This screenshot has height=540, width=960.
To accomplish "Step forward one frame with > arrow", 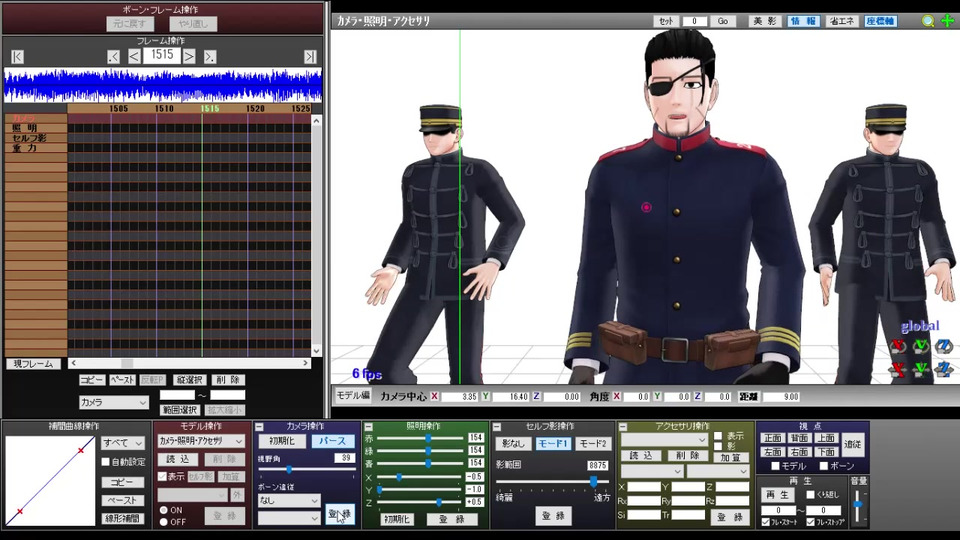I will (x=189, y=57).
